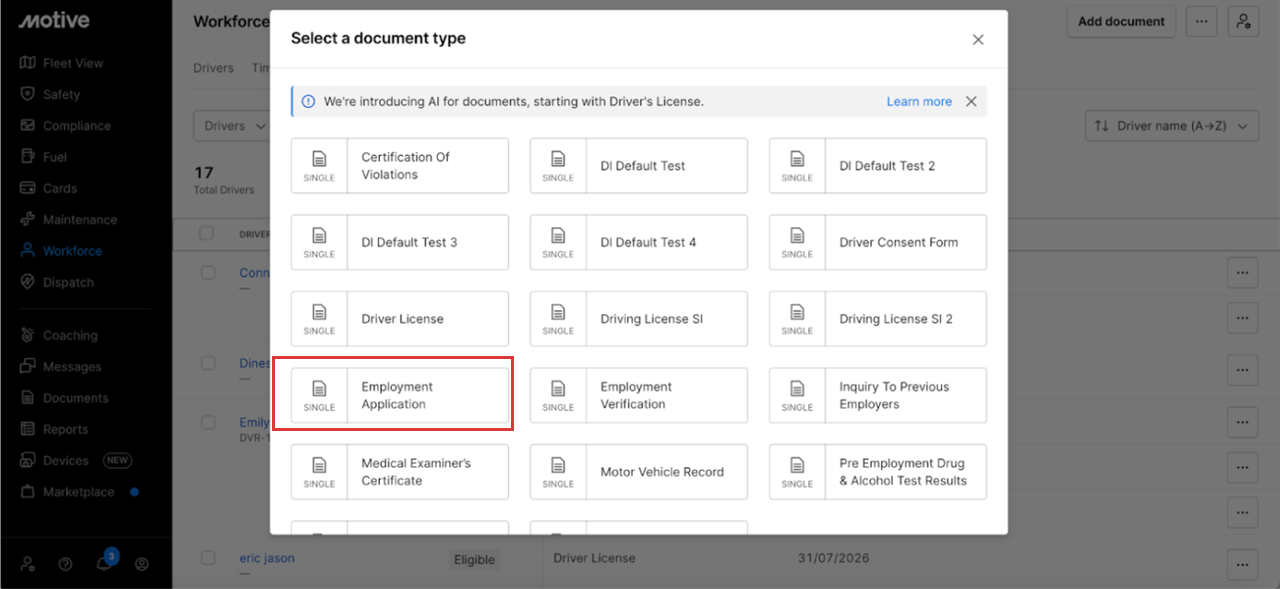1280x589 pixels.
Task: Close the document type dialog
Action: tap(978, 40)
